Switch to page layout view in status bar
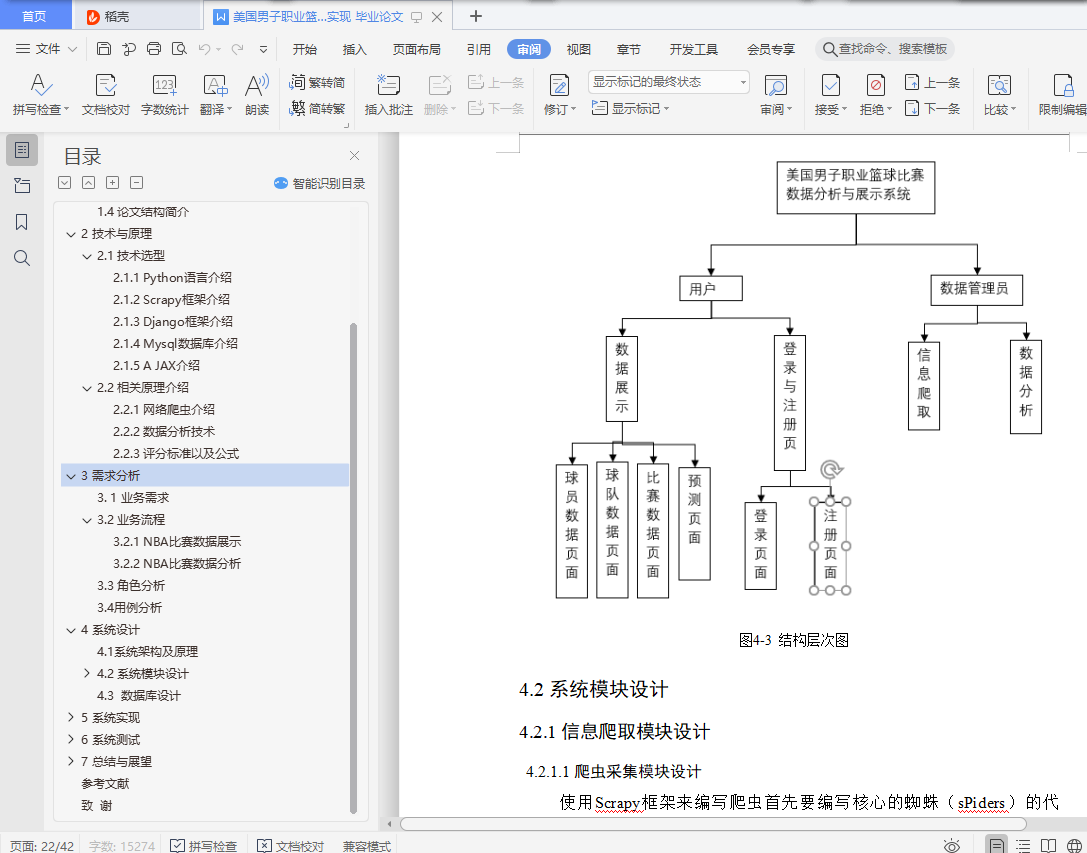This screenshot has height=853, width=1087. [996, 845]
